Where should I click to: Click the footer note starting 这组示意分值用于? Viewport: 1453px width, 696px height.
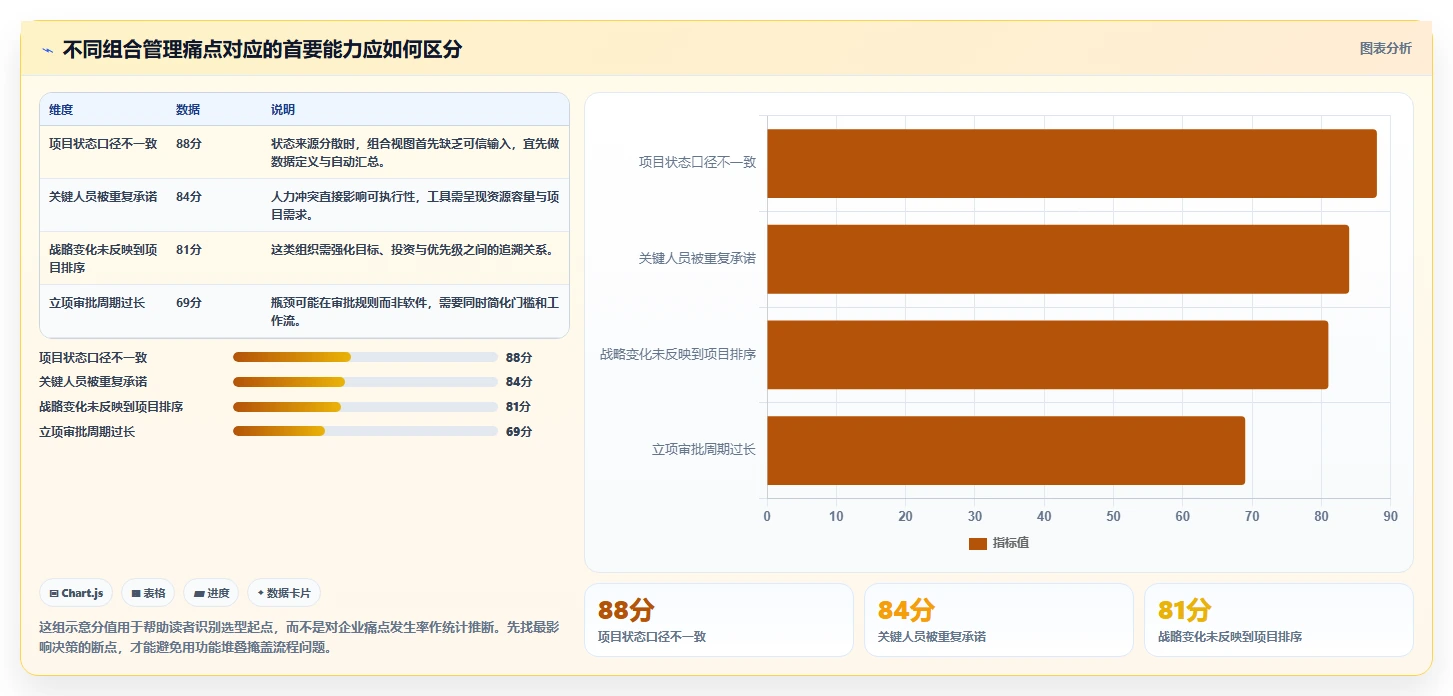[299, 637]
